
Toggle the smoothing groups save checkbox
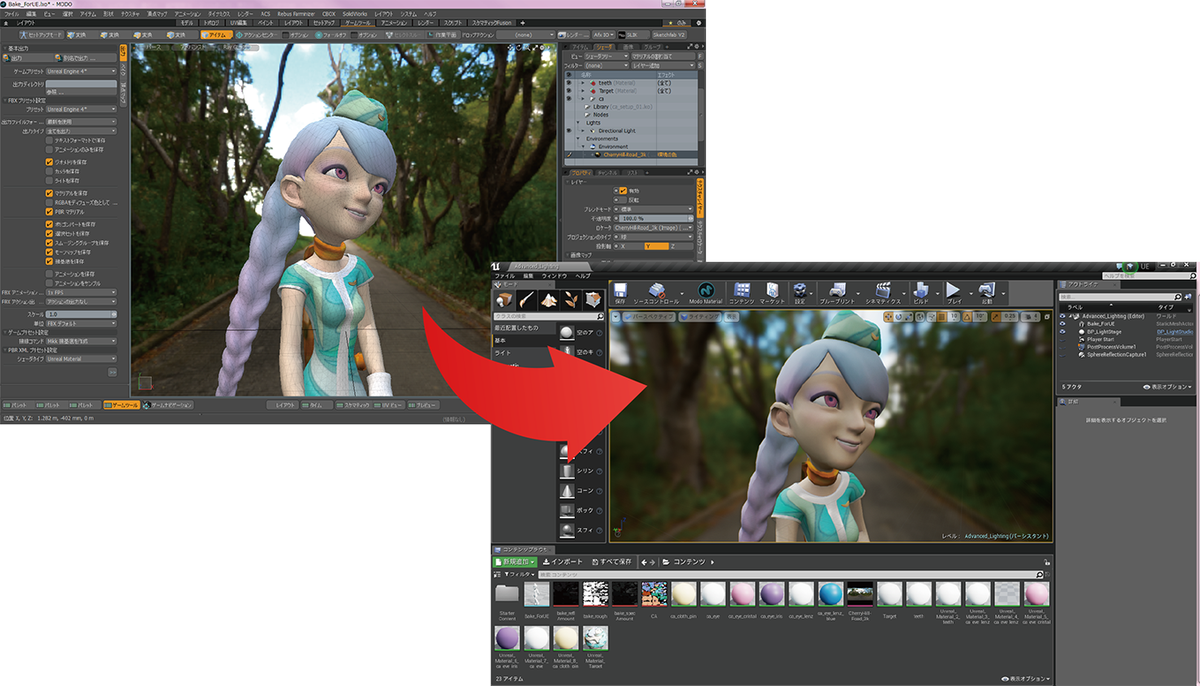coord(50,243)
